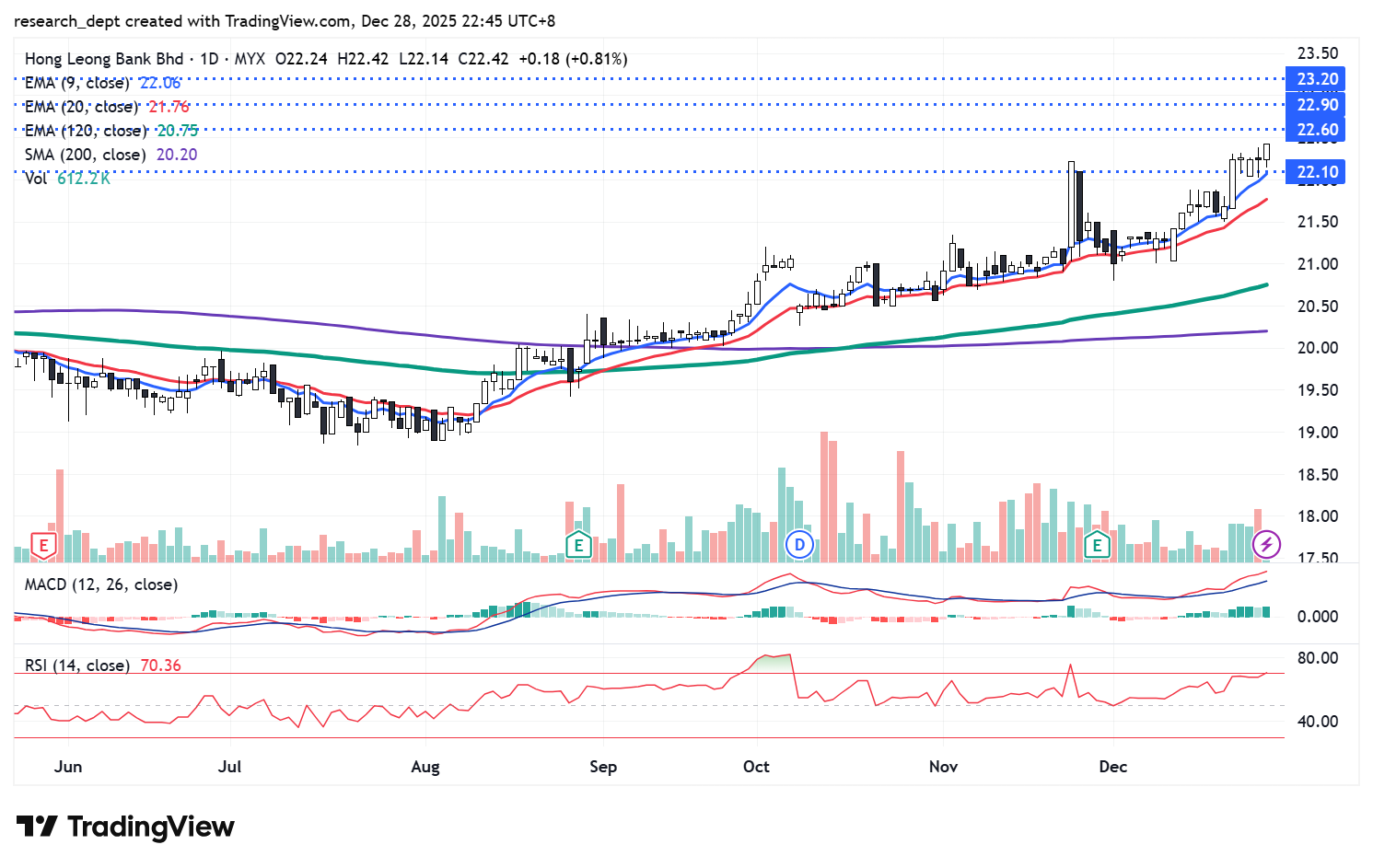Click the 22.10 price level label
The image size is (1373, 868).
click(1317, 172)
